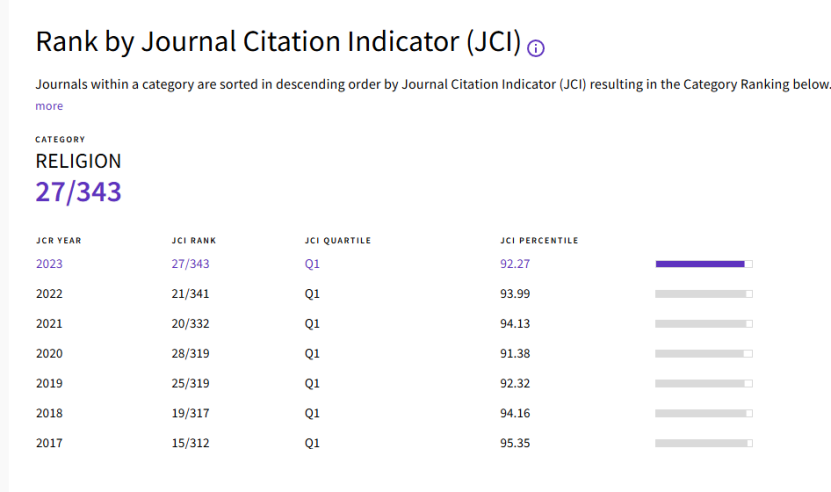Click the 20/332 rank for 2021
Screen dimensions: 831x492
(190, 324)
